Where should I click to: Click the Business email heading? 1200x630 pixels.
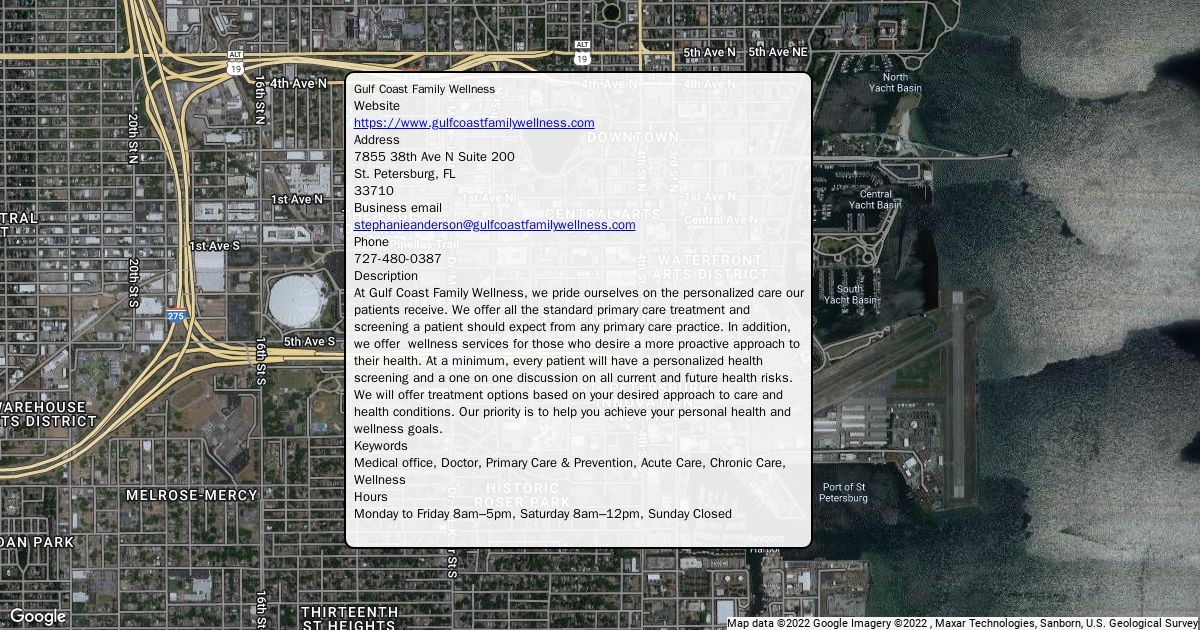(x=398, y=208)
